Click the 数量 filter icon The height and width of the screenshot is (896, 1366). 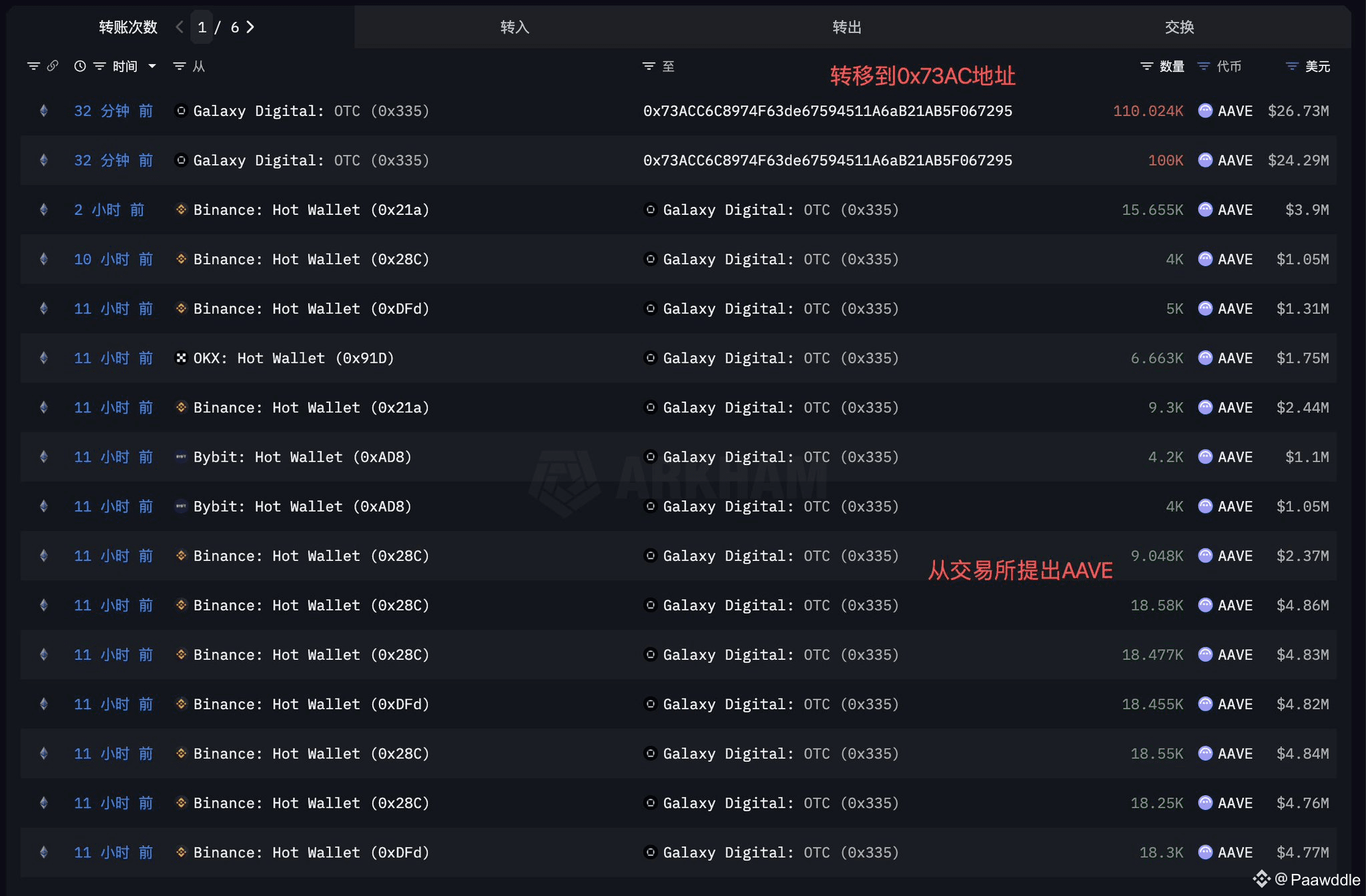click(1146, 66)
